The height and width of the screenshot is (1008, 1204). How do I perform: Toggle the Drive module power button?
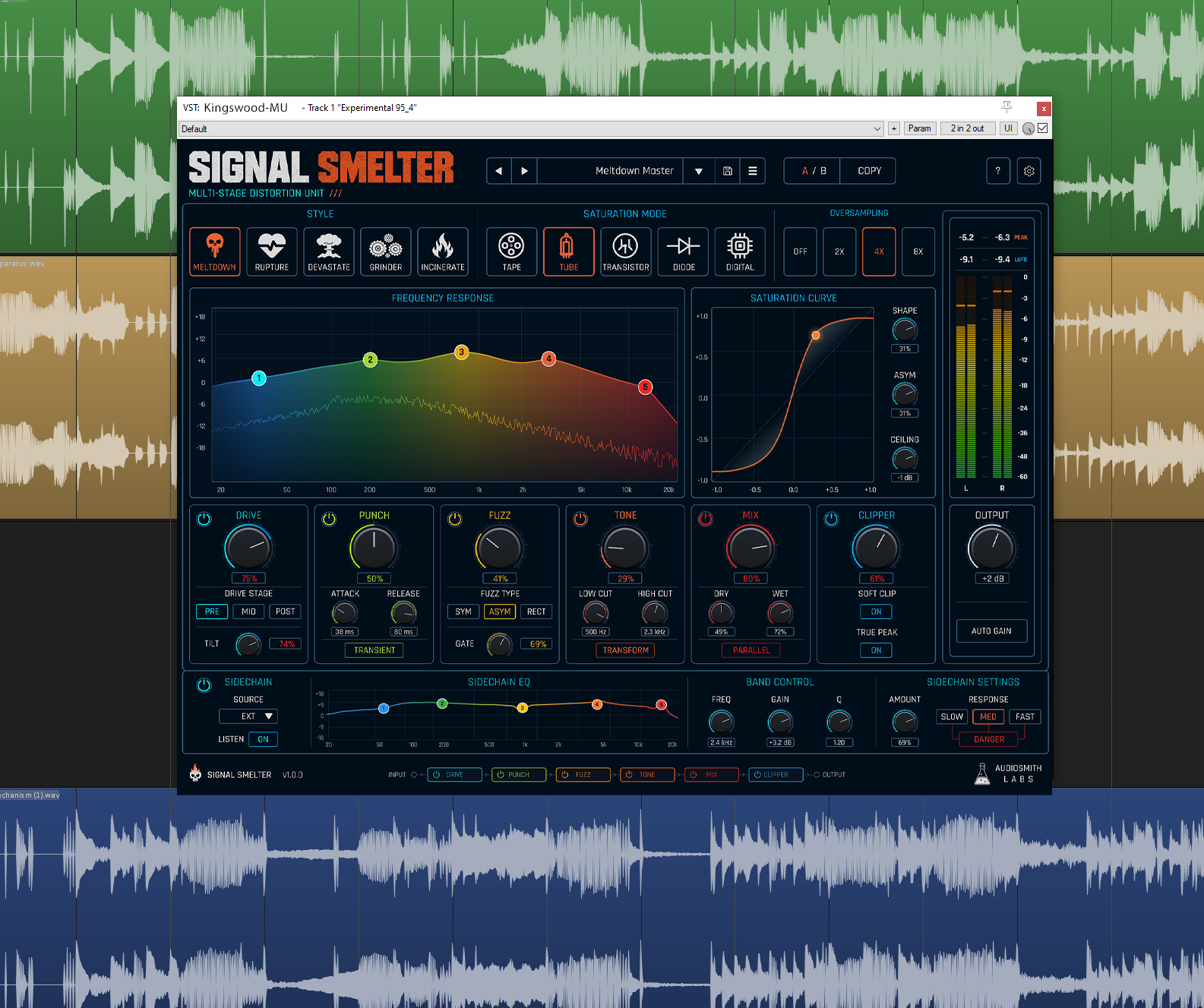pos(204,519)
